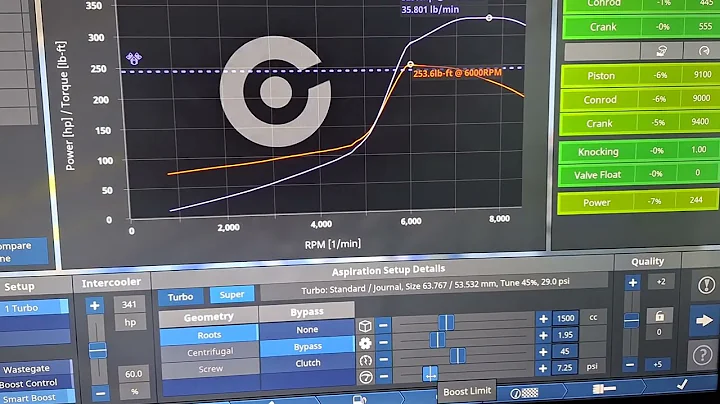Click the boost limit slider handle

coord(430,374)
